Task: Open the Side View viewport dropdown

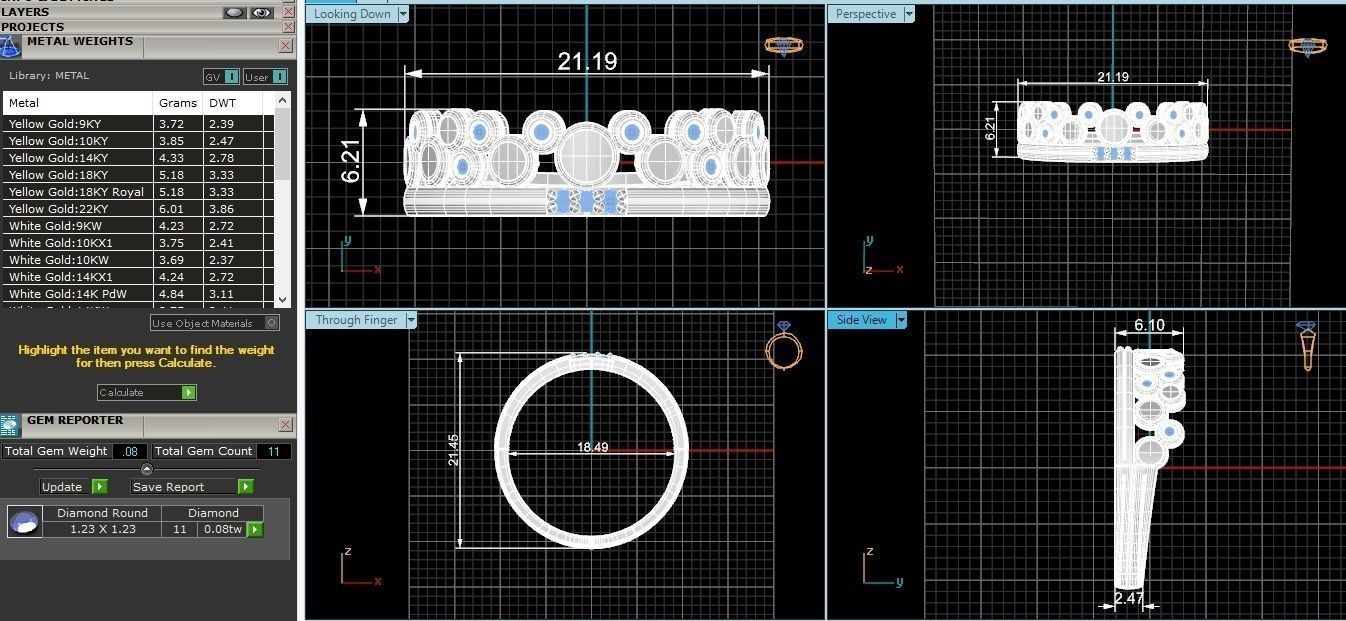Action: [901, 320]
